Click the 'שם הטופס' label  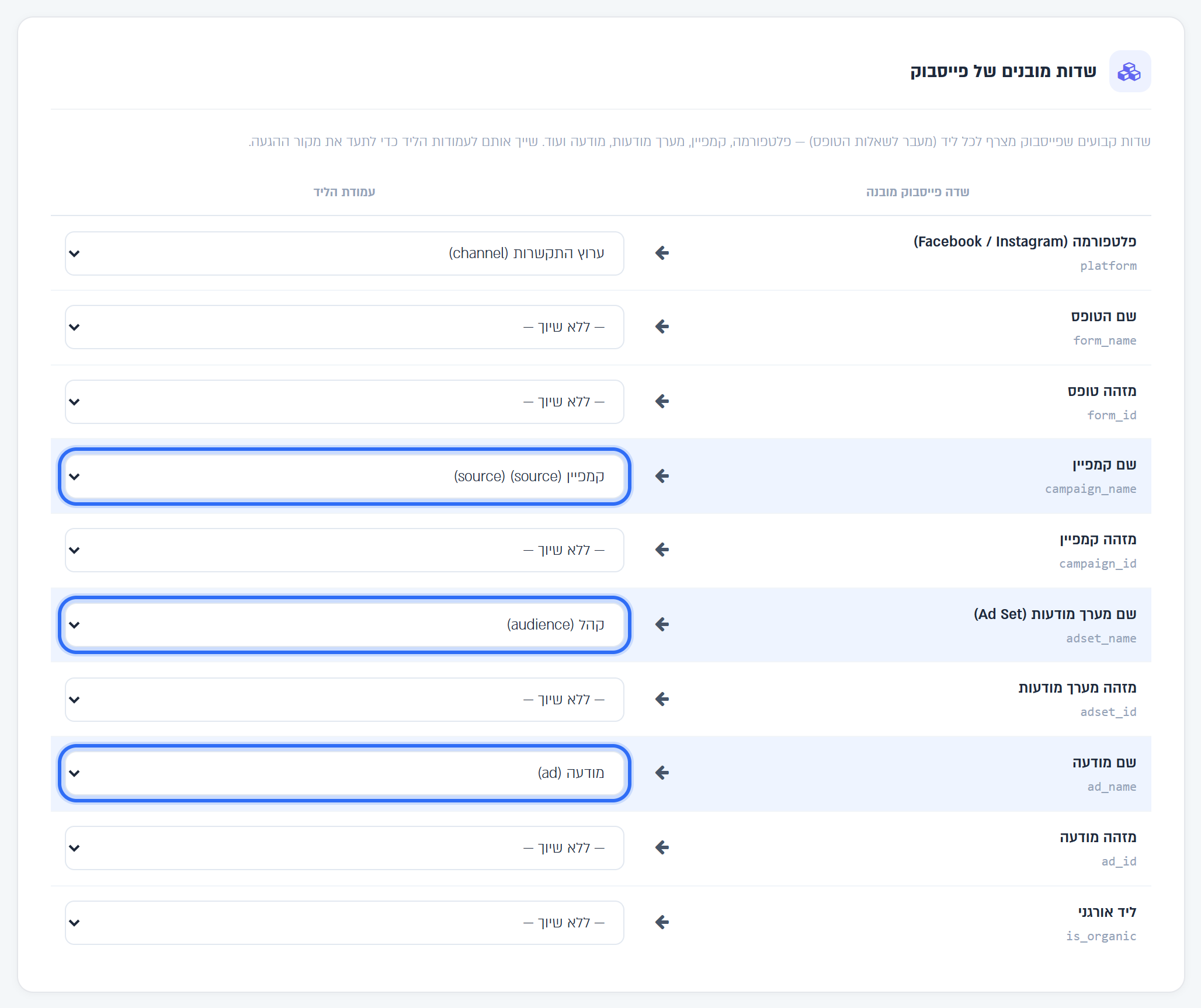[1103, 317]
